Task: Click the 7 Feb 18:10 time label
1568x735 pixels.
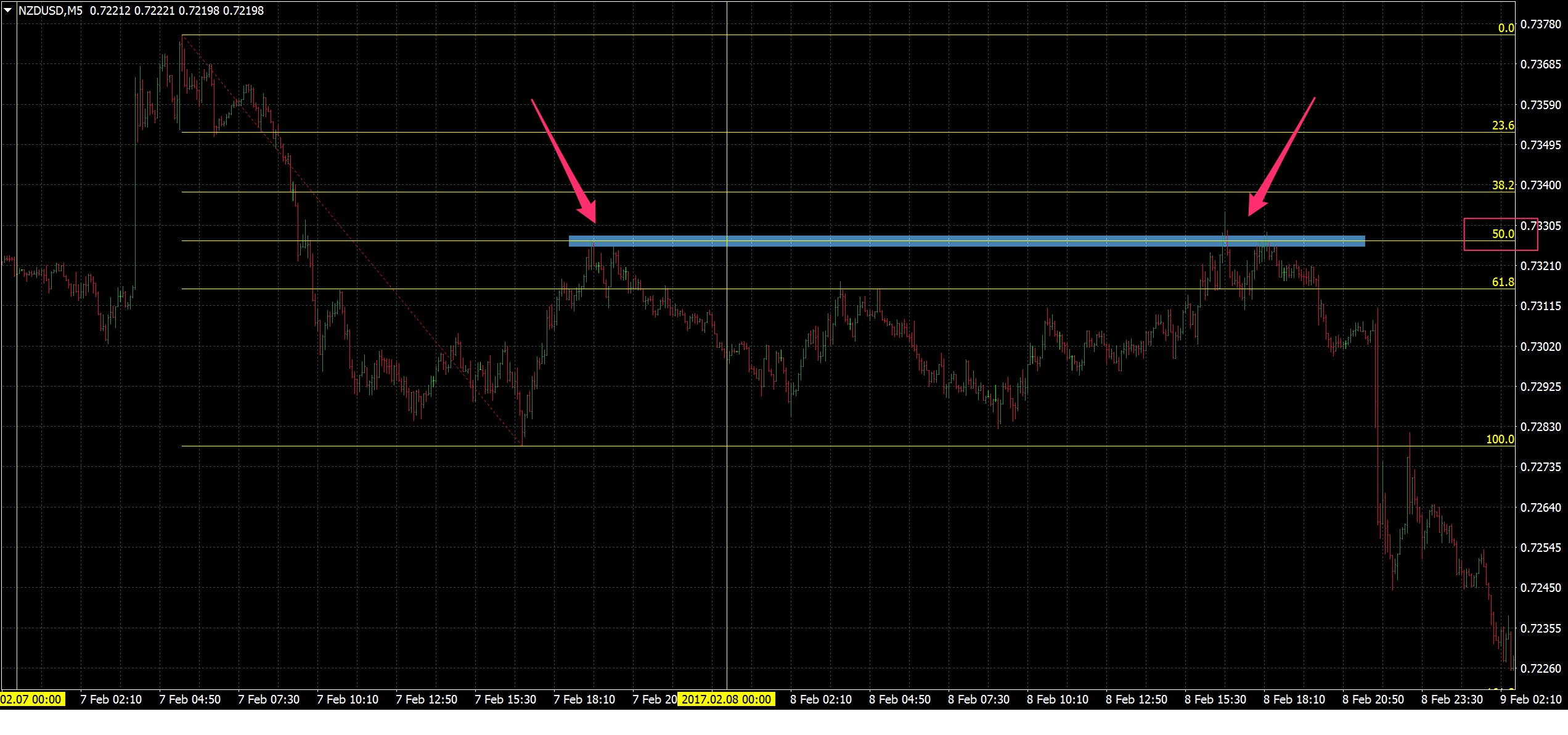Action: pos(584,699)
